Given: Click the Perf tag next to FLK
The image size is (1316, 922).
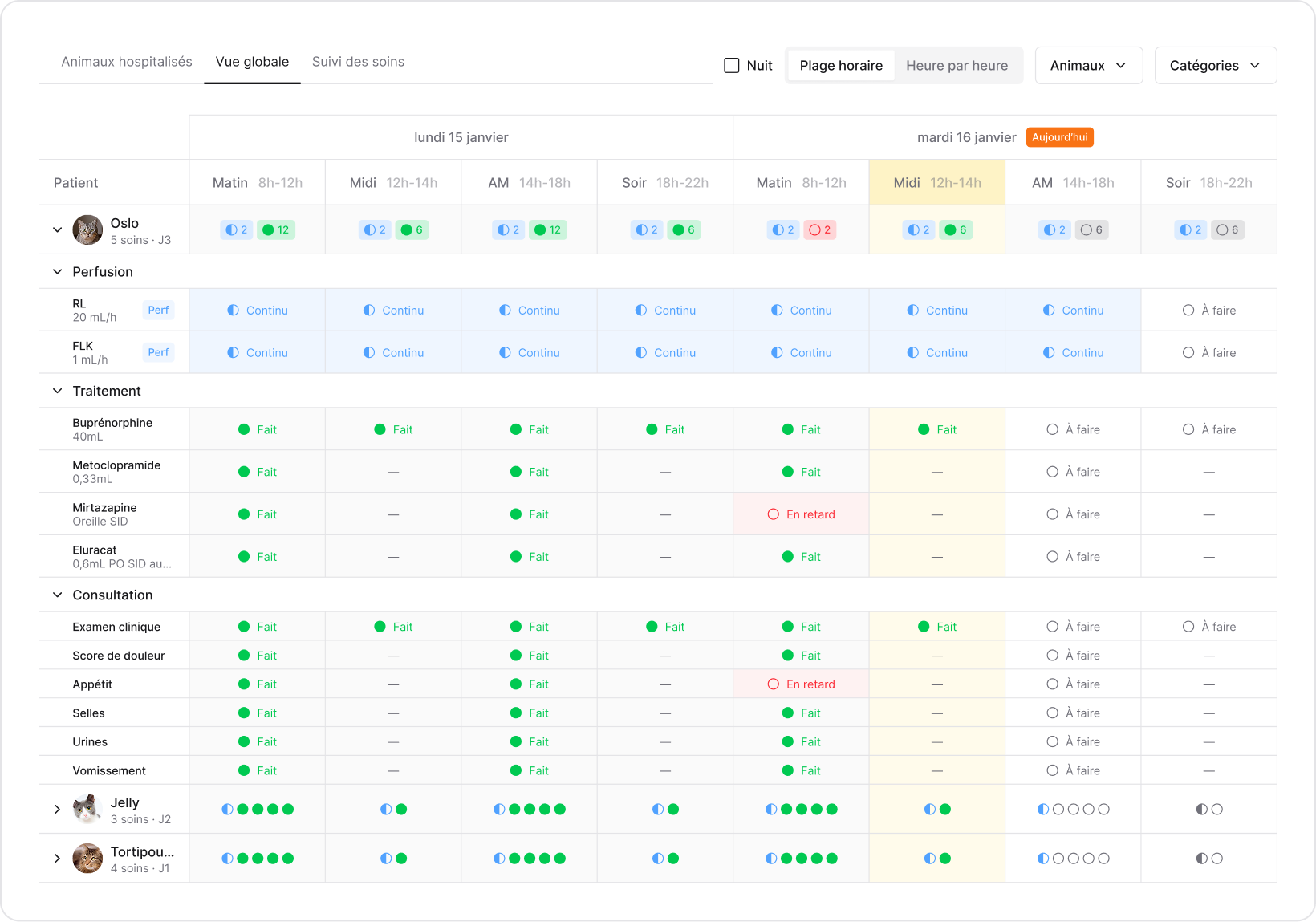Looking at the screenshot, I should (158, 352).
